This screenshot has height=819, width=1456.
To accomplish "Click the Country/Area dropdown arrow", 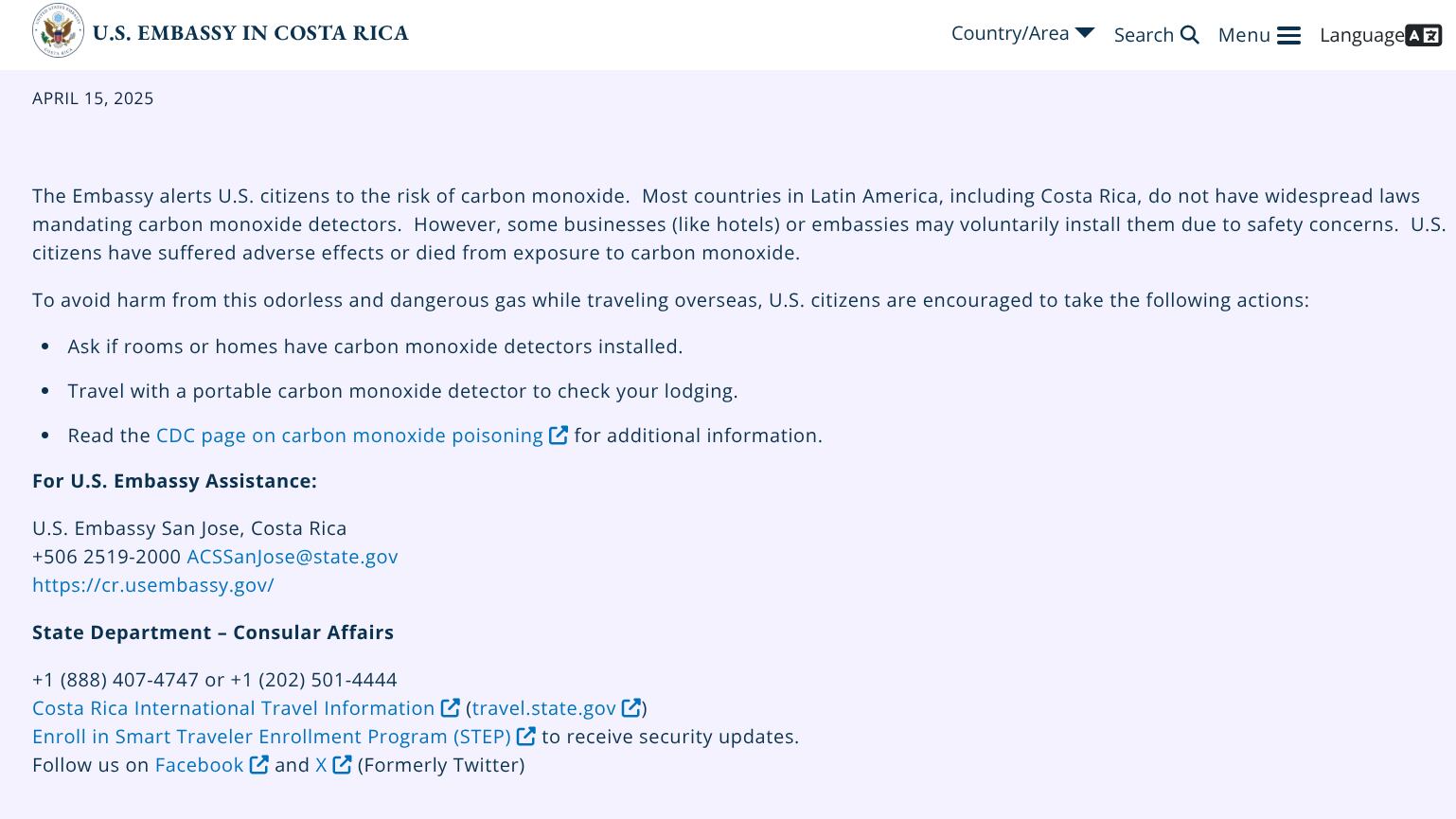I will (1085, 33).
